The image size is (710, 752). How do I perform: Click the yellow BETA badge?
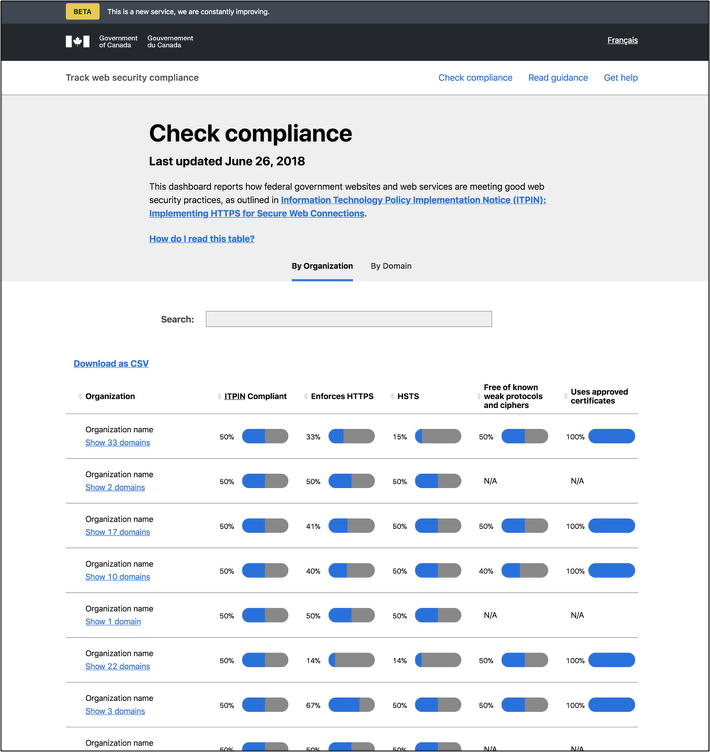82,12
